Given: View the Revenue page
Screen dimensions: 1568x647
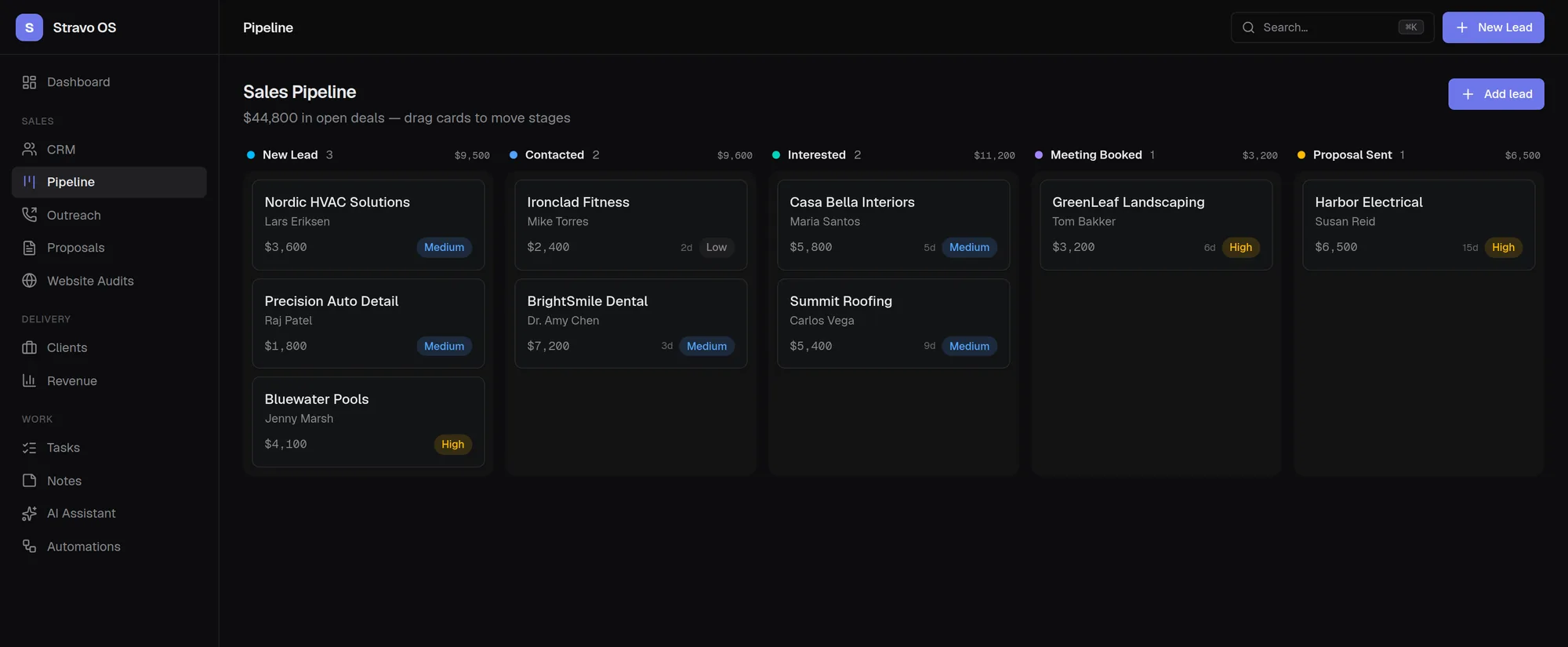Looking at the screenshot, I should coord(109,380).
